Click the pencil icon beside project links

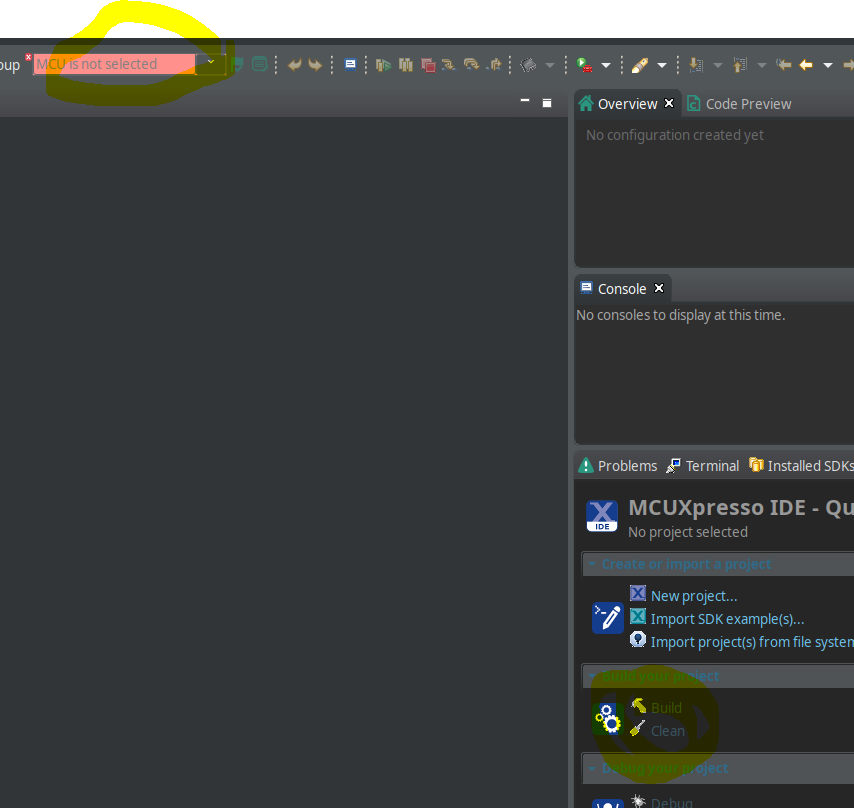pos(608,618)
